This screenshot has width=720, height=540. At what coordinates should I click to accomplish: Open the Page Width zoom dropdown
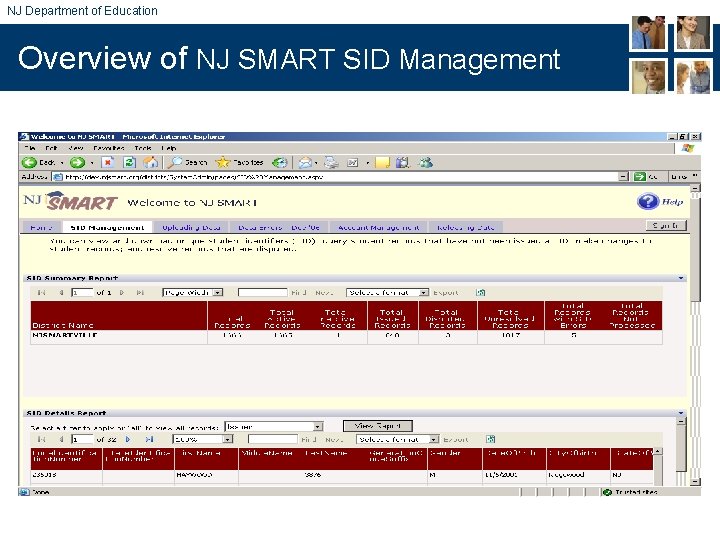193,292
